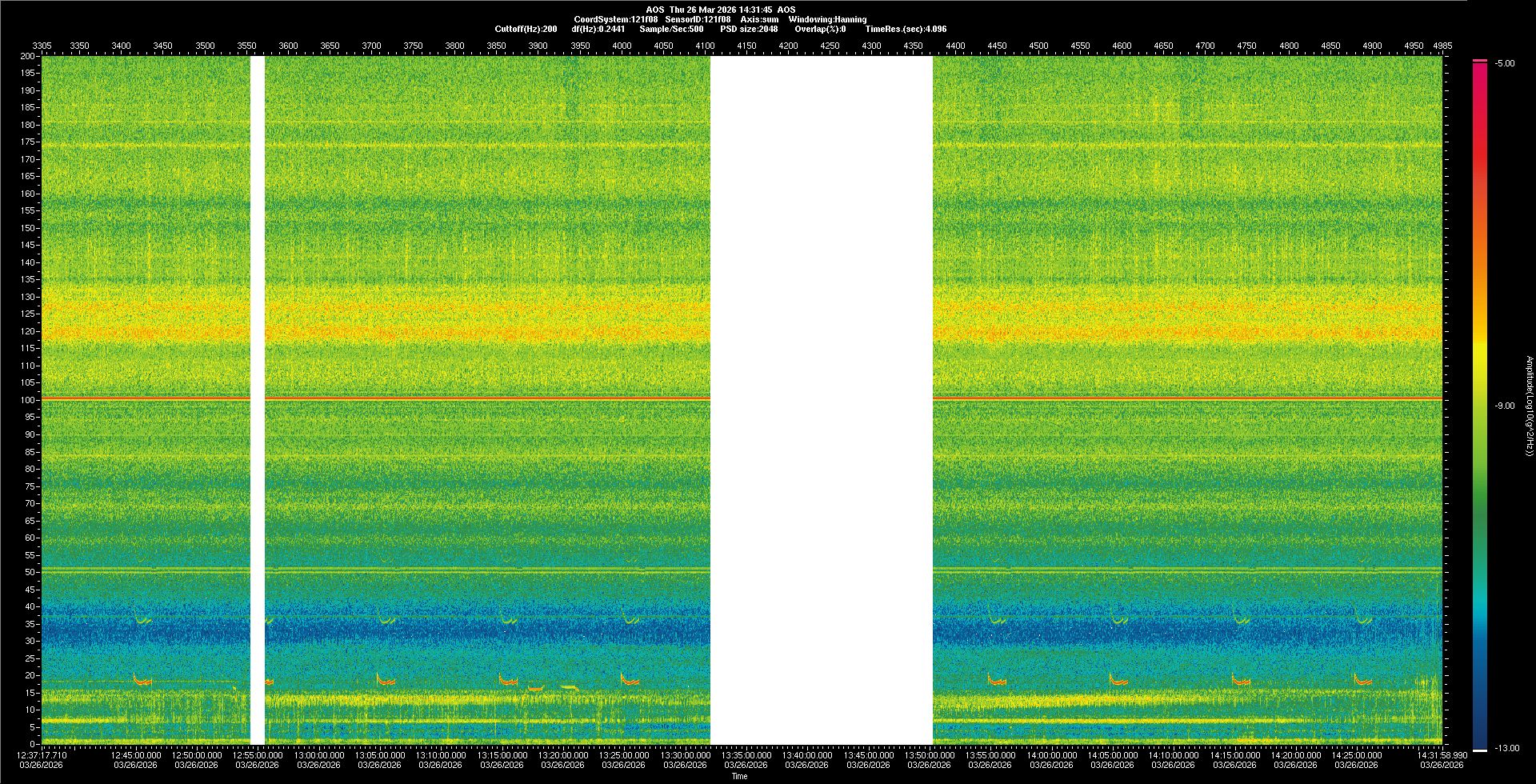Click the Windowing:Hanning header text
Image resolution: width=1536 pixels, height=784 pixels.
pyautogui.click(x=827, y=19)
